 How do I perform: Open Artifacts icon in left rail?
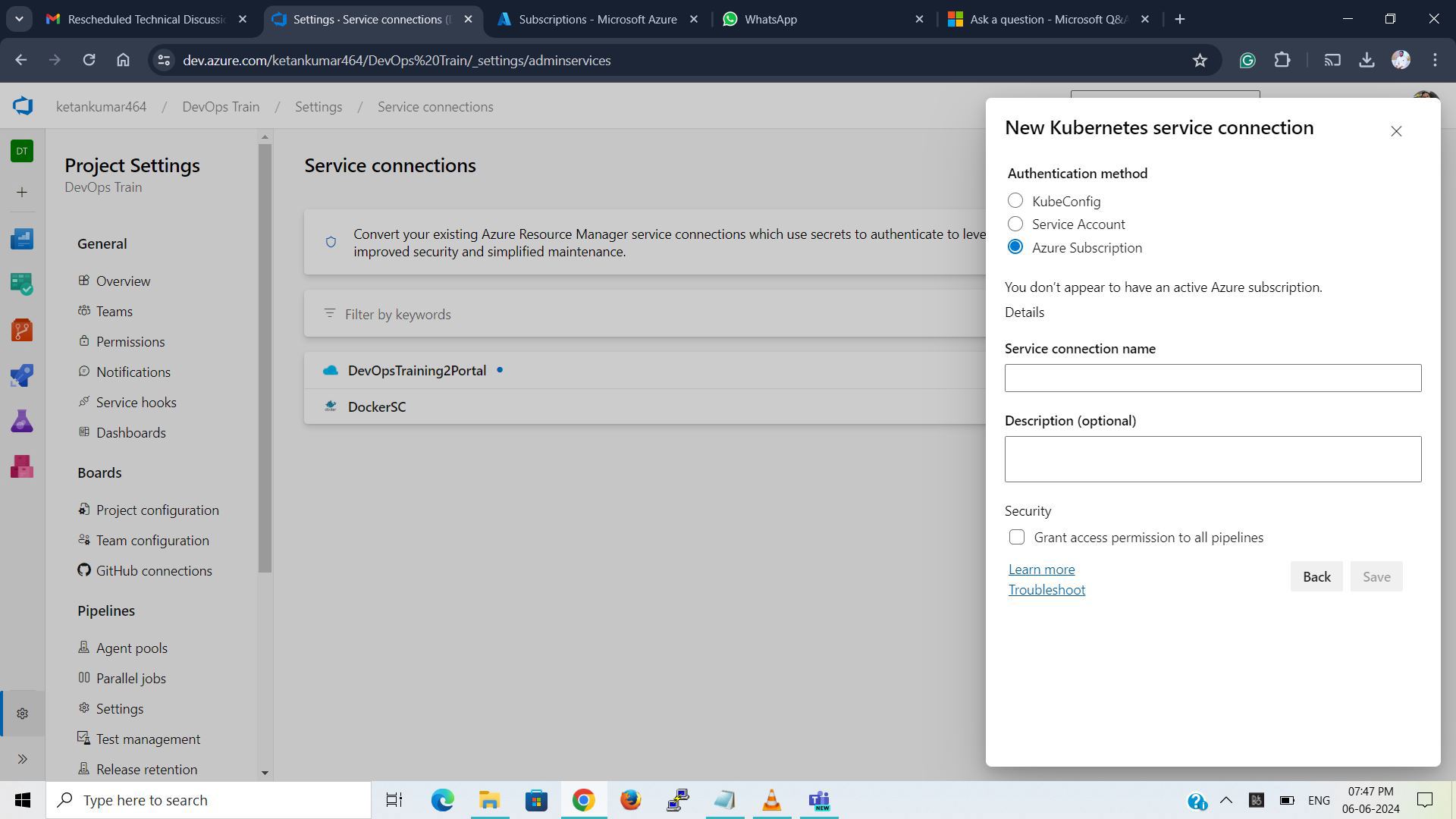[22, 466]
